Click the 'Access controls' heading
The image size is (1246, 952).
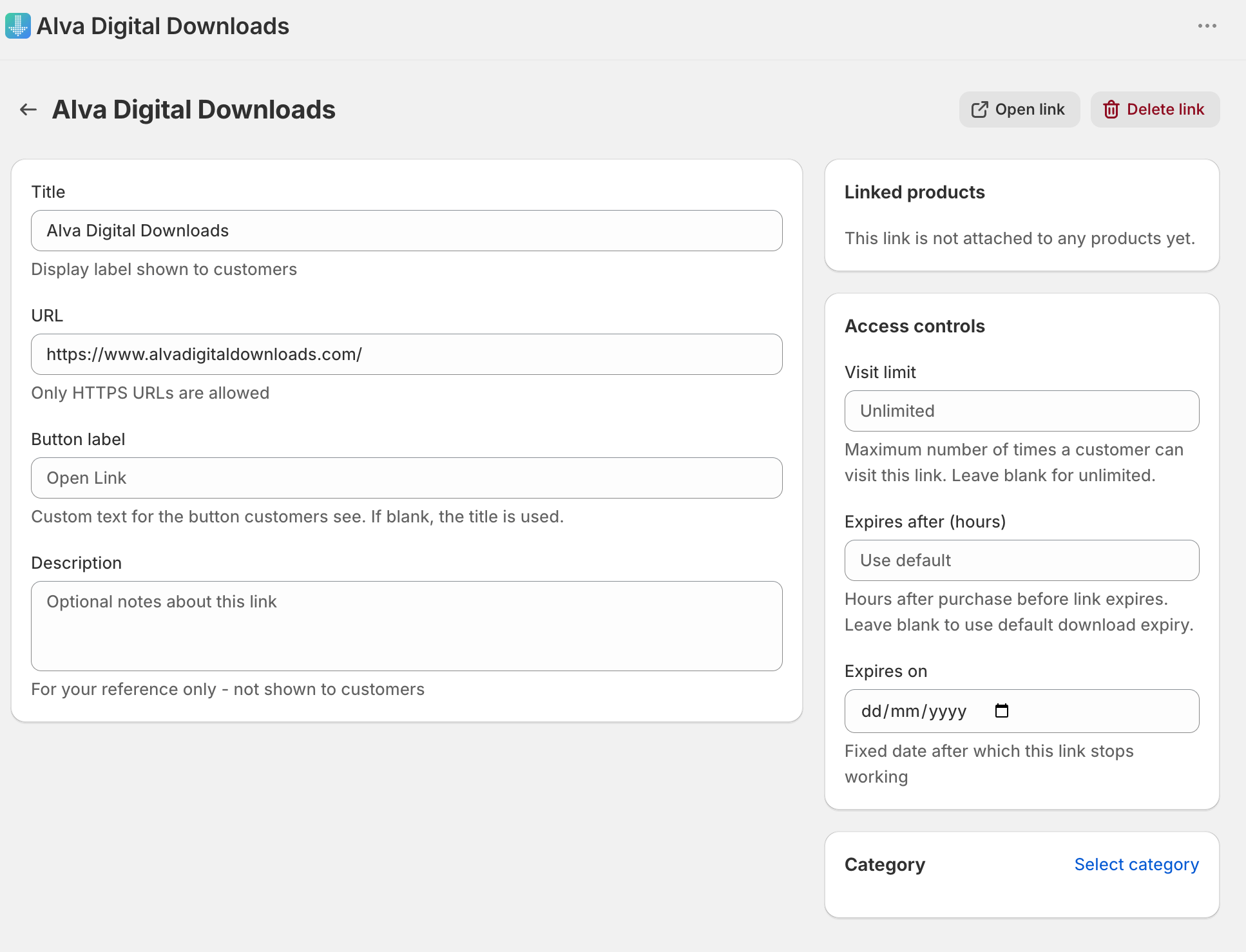914,326
